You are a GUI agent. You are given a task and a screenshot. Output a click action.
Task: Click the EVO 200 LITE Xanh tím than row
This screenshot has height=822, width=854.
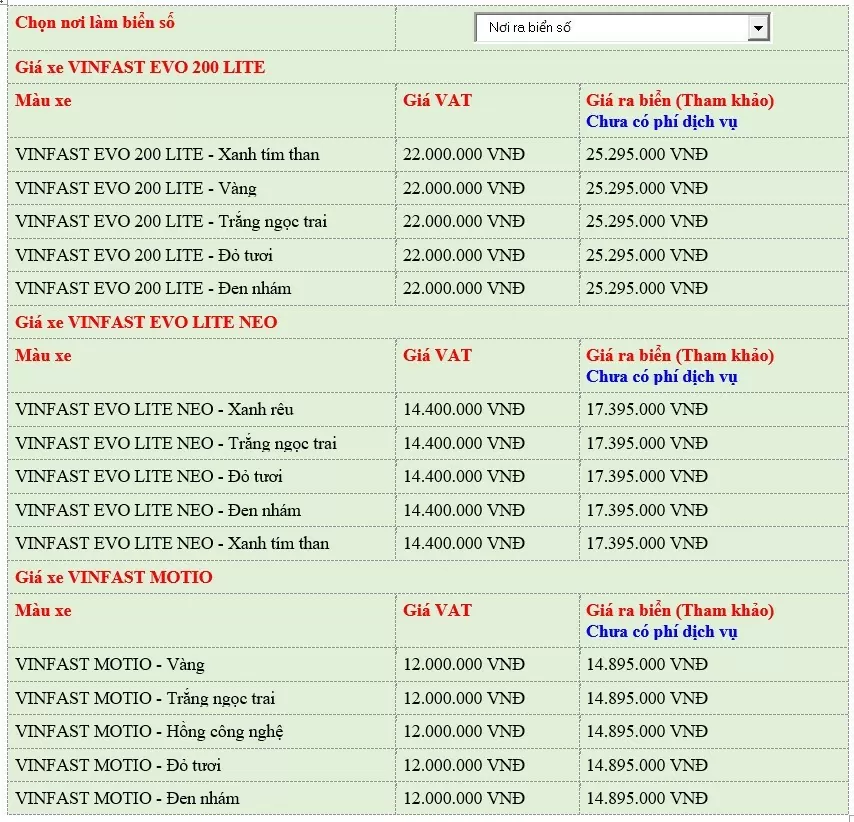coord(167,154)
